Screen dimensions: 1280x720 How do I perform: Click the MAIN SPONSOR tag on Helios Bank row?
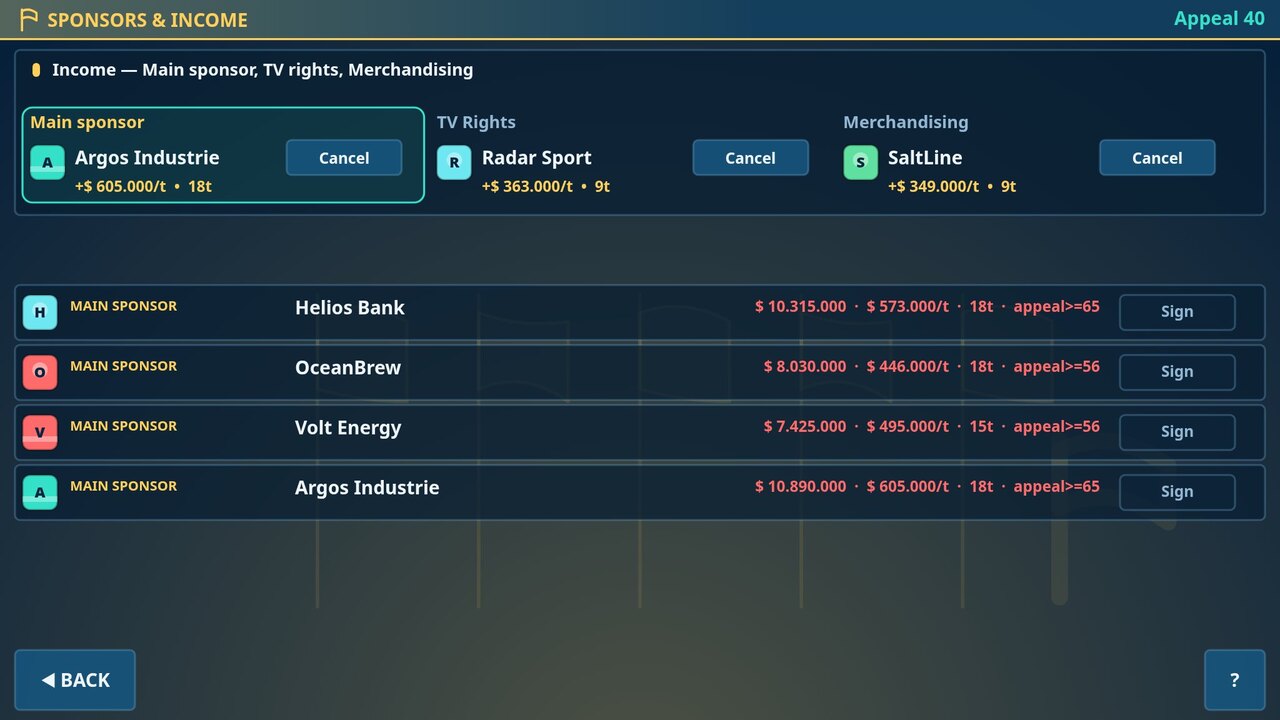point(123,306)
